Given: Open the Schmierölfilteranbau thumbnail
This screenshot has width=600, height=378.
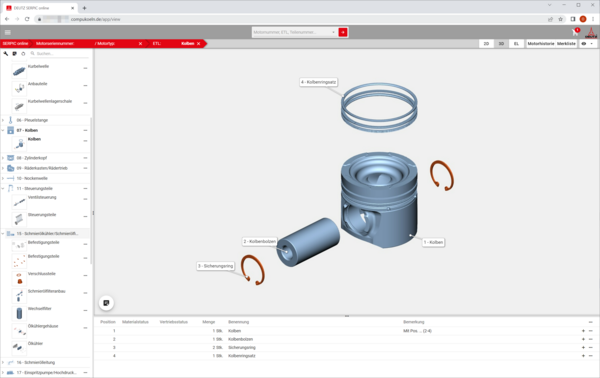Looking at the screenshot, I should pos(19,296).
